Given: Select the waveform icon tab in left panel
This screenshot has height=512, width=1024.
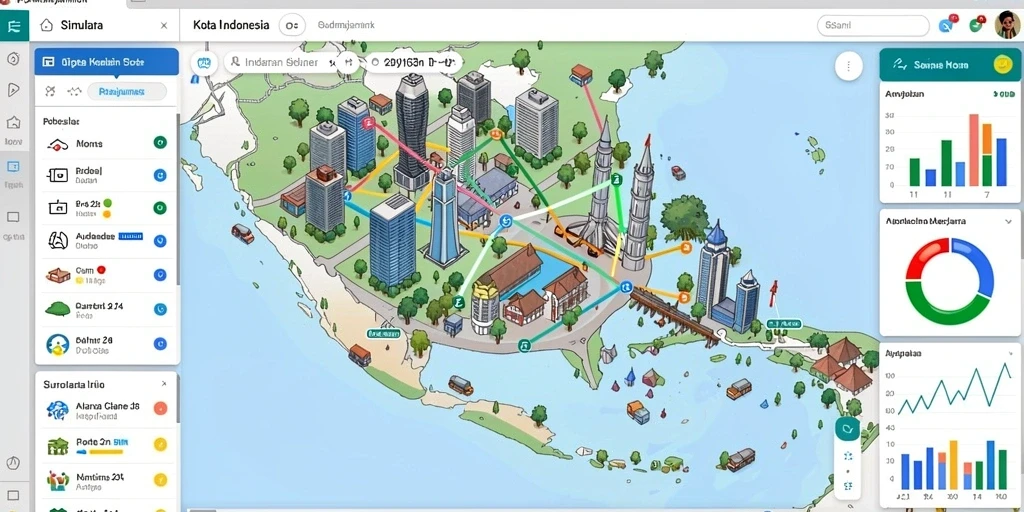Looking at the screenshot, I should click(74, 92).
